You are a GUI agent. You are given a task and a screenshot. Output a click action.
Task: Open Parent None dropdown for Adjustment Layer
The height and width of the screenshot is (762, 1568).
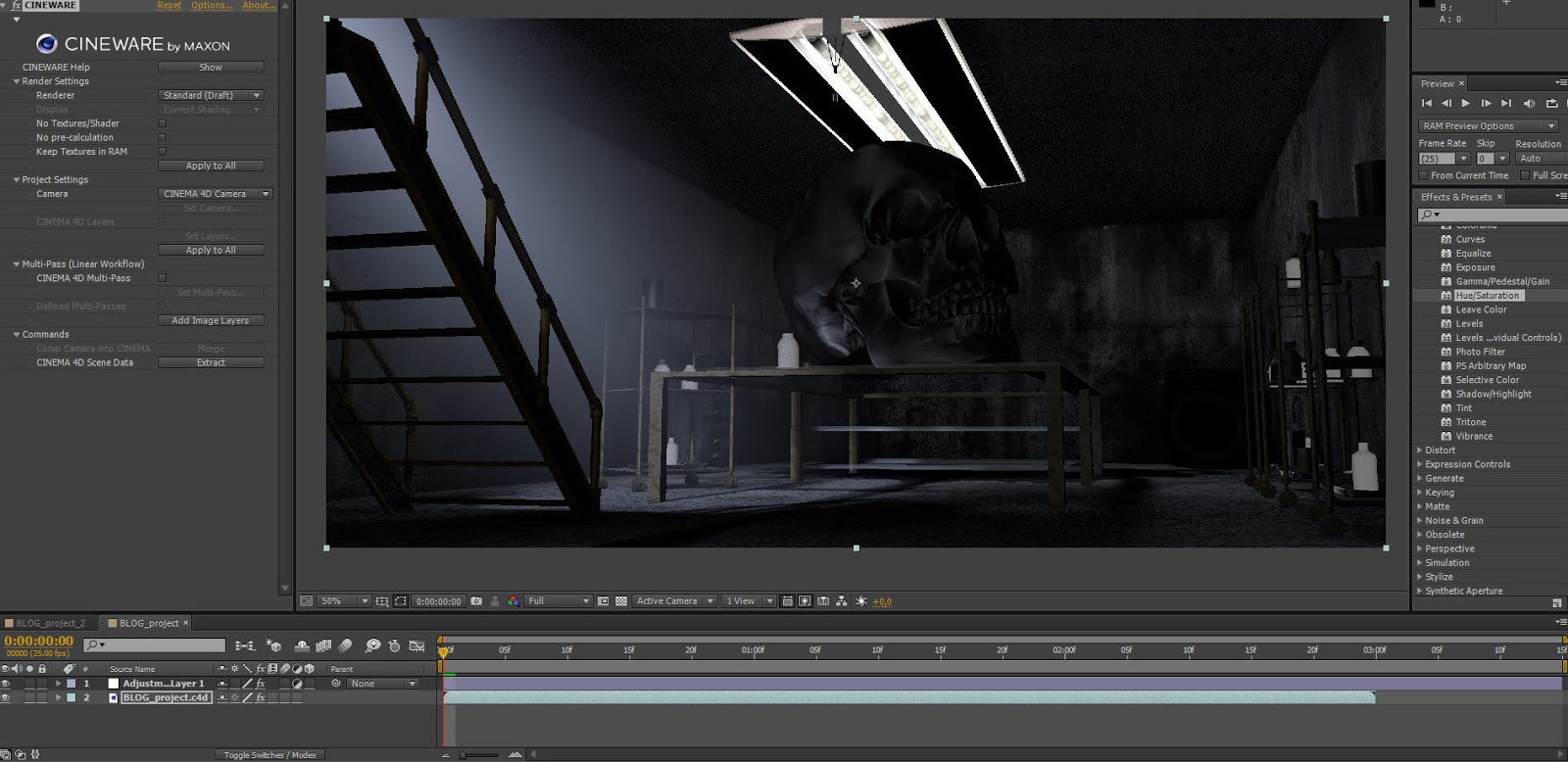click(x=382, y=684)
